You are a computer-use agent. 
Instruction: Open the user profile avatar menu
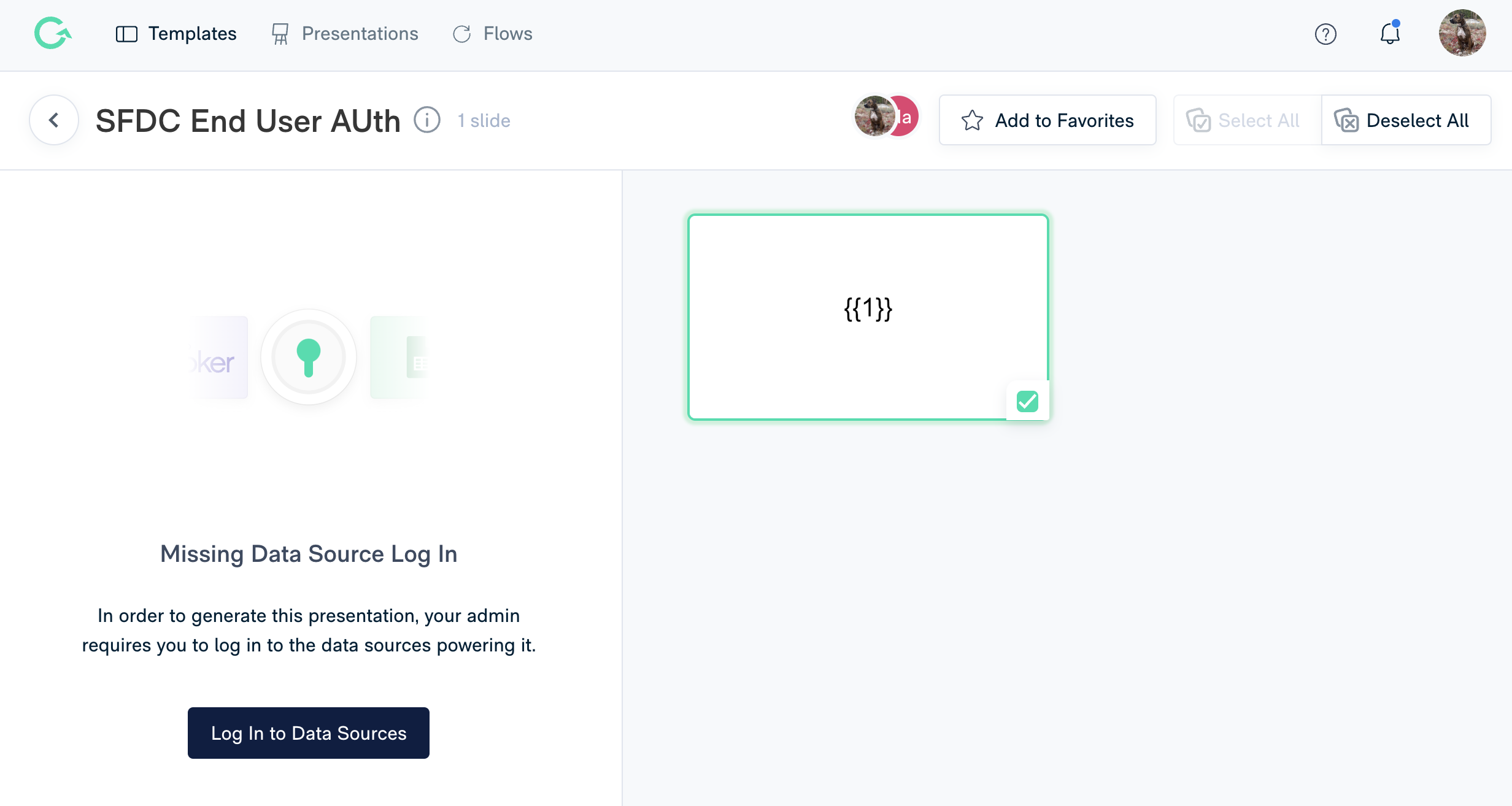pyautogui.click(x=1462, y=33)
